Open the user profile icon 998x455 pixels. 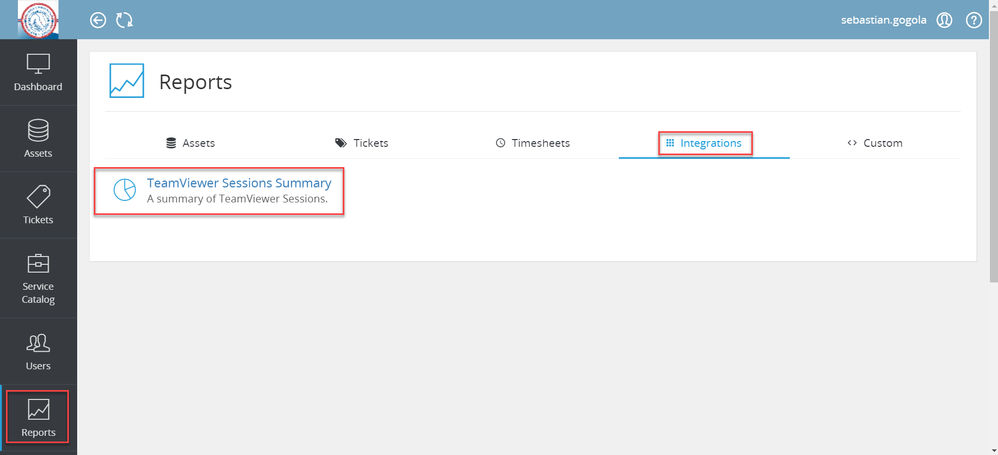[x=944, y=20]
